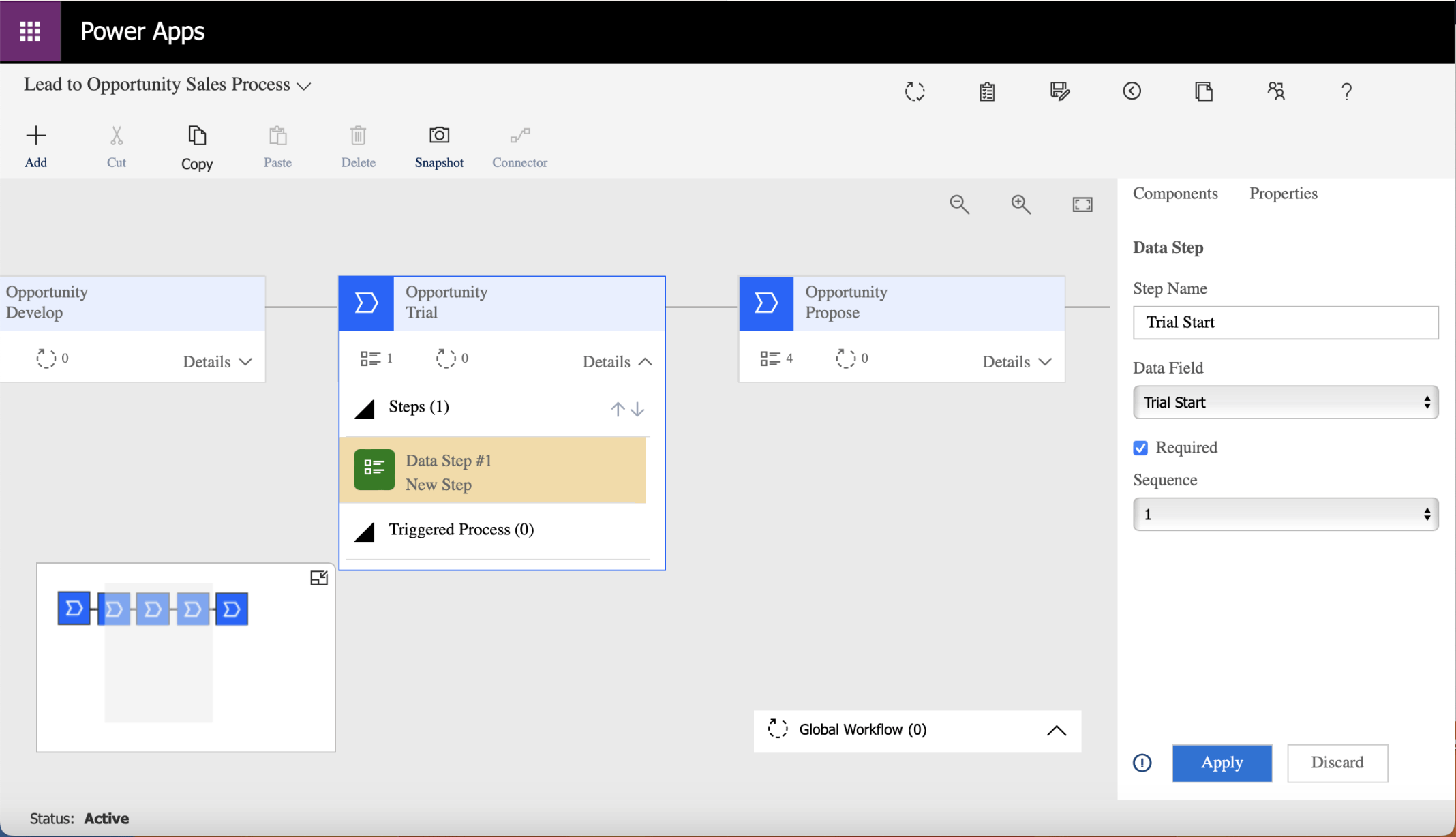Zoom out on the canvas
This screenshot has width=1456, height=837.
959,204
